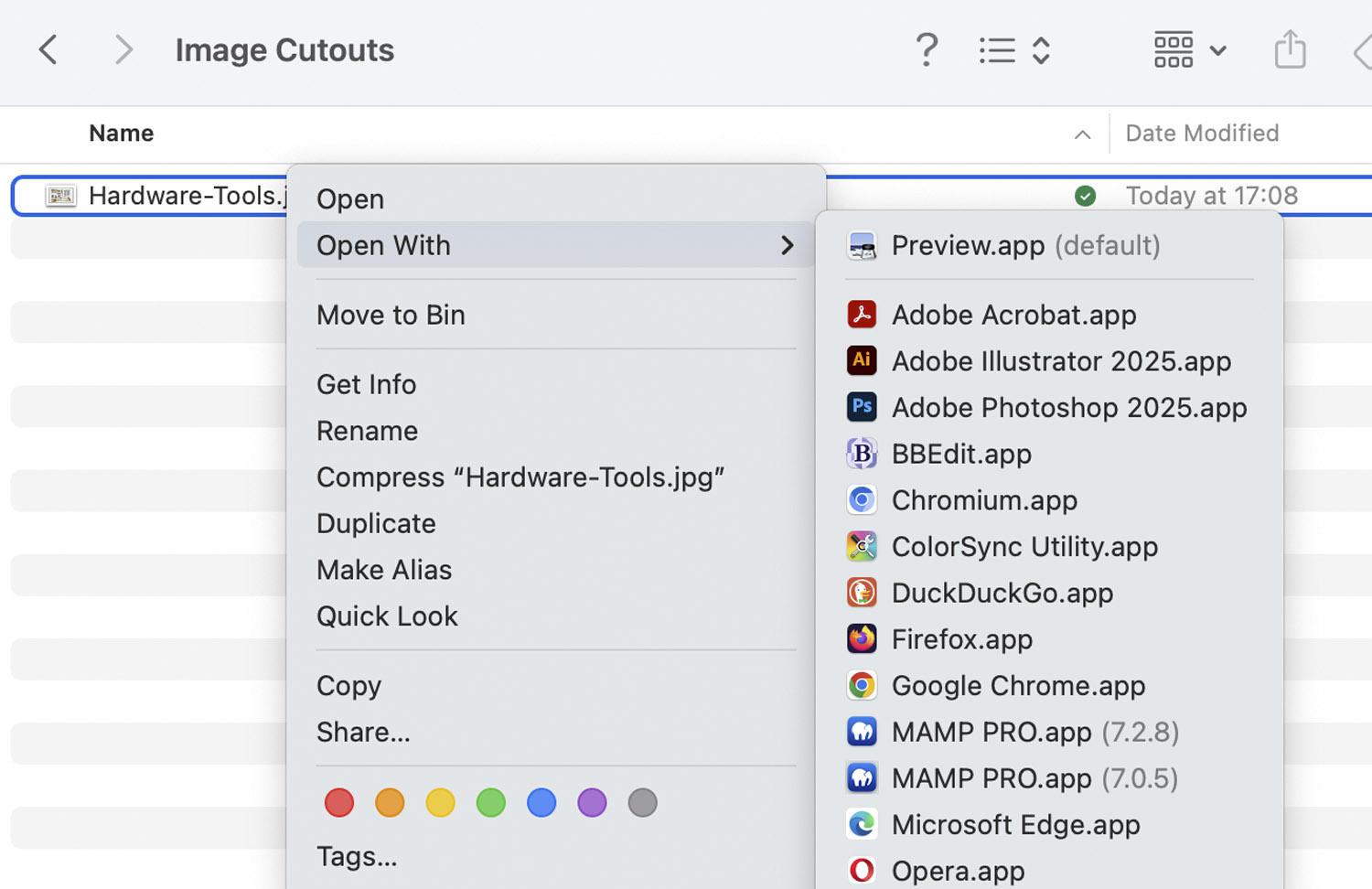Expand the grouping dropdown chevron
This screenshot has width=1372, height=889.
pos(1217,50)
